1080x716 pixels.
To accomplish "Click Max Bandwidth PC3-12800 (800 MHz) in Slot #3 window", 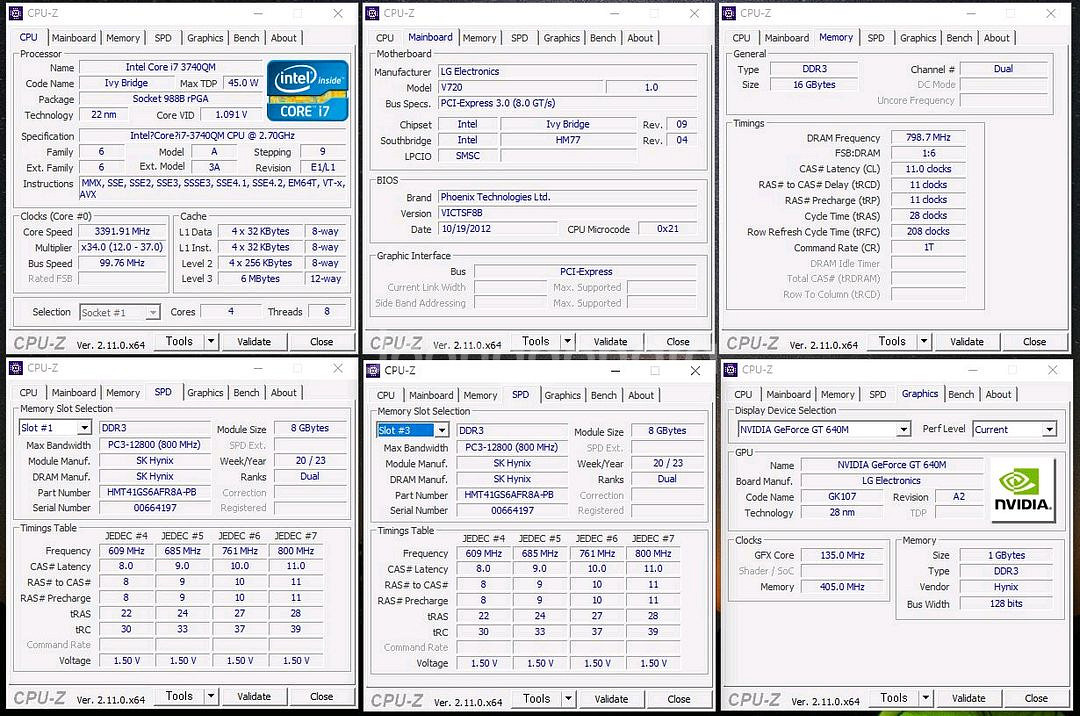I will coord(512,448).
